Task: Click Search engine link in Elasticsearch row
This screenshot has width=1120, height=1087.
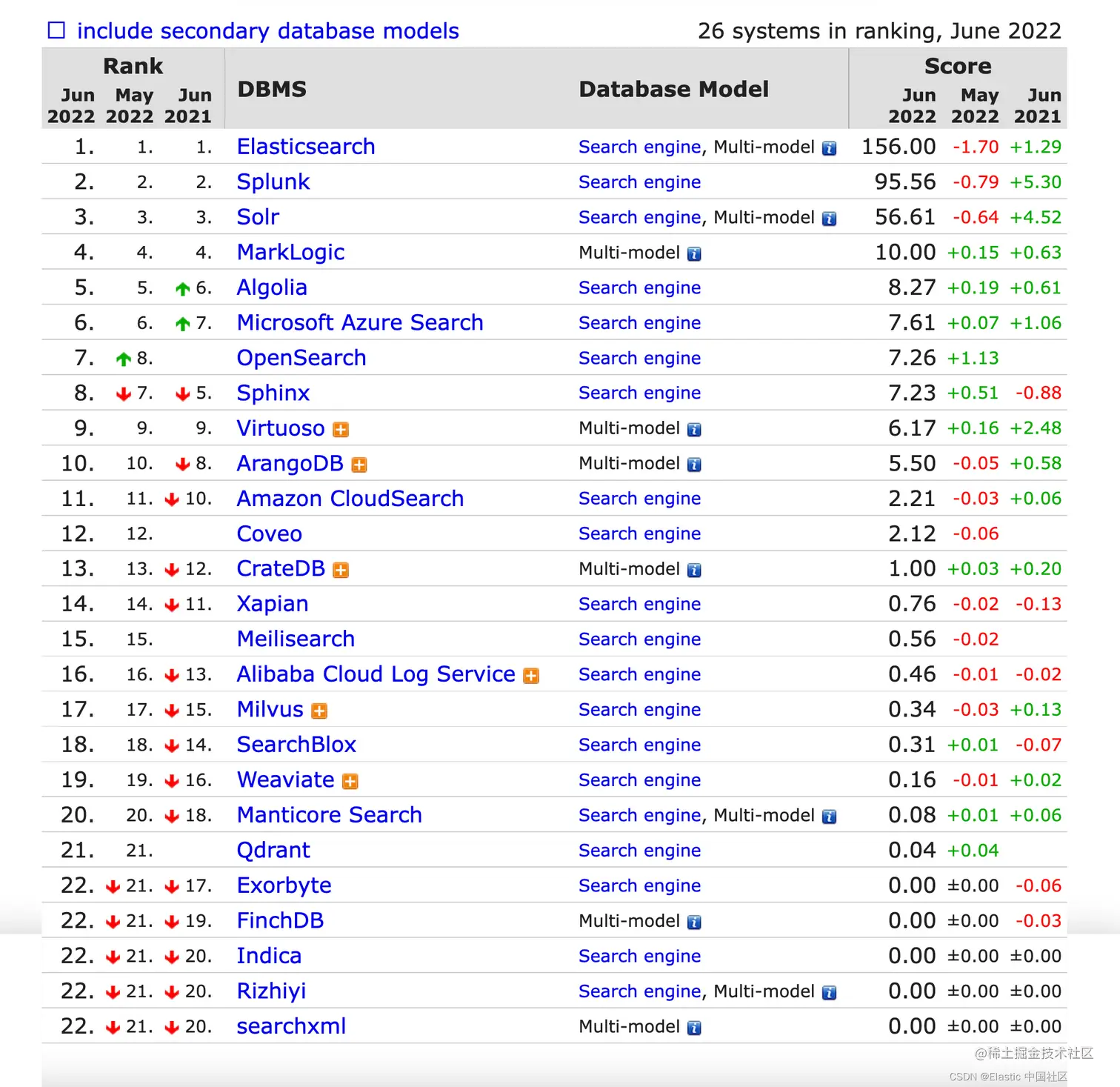Action: click(640, 147)
